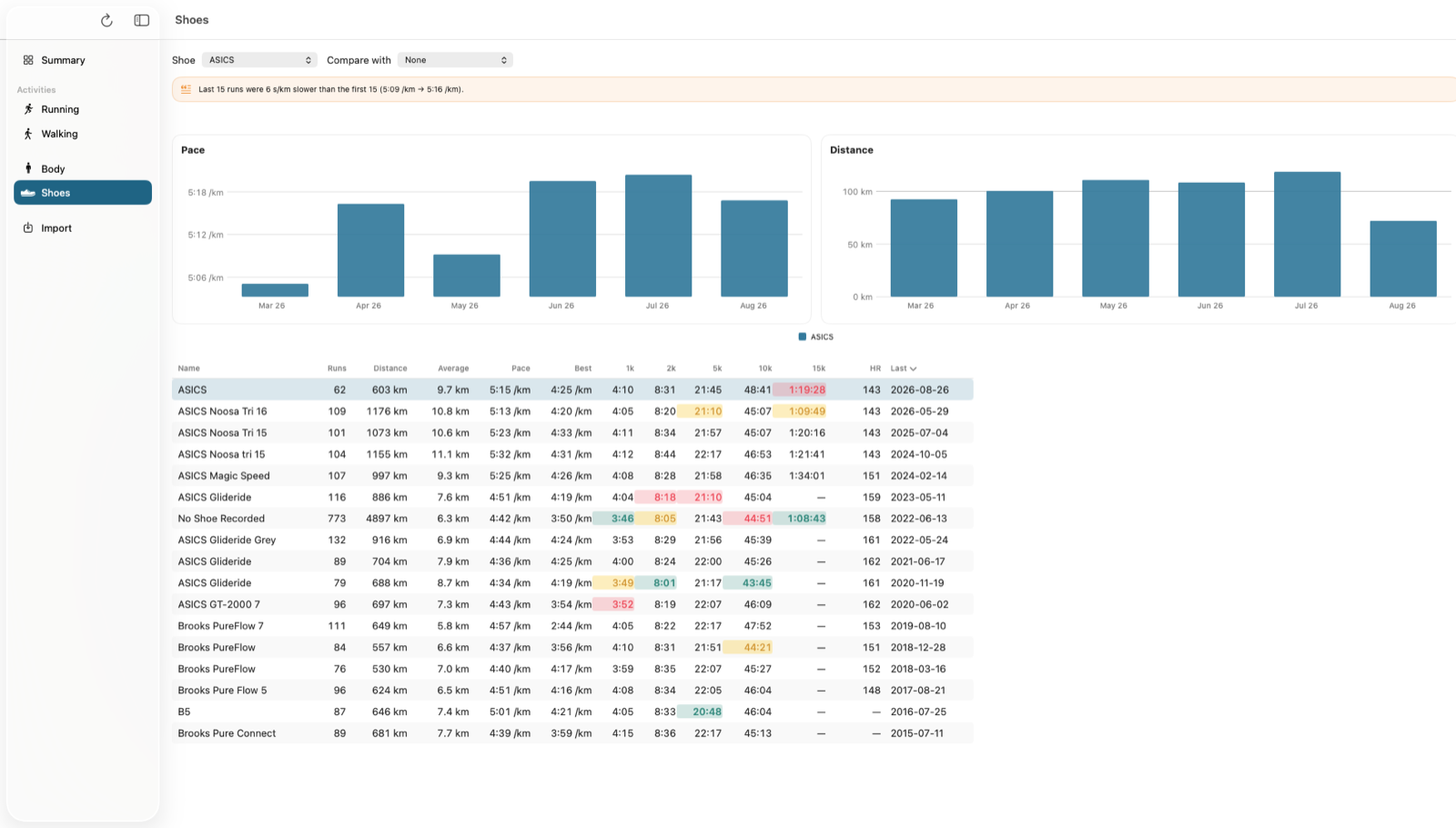Select the Running activity runner icon

pos(28,109)
